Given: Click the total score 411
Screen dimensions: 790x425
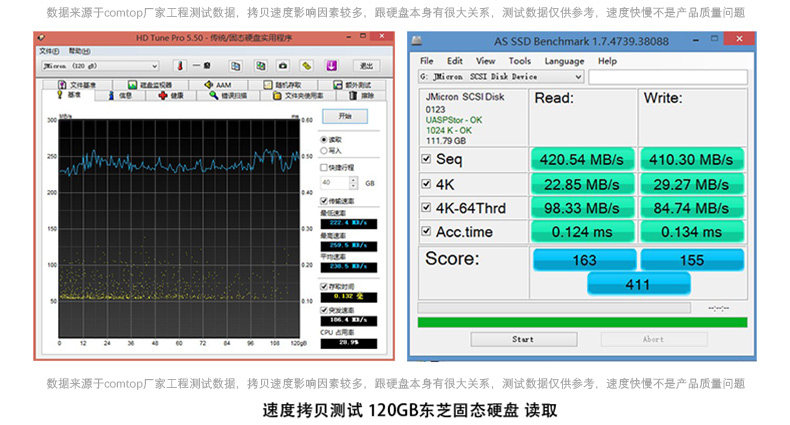Looking at the screenshot, I should (638, 284).
